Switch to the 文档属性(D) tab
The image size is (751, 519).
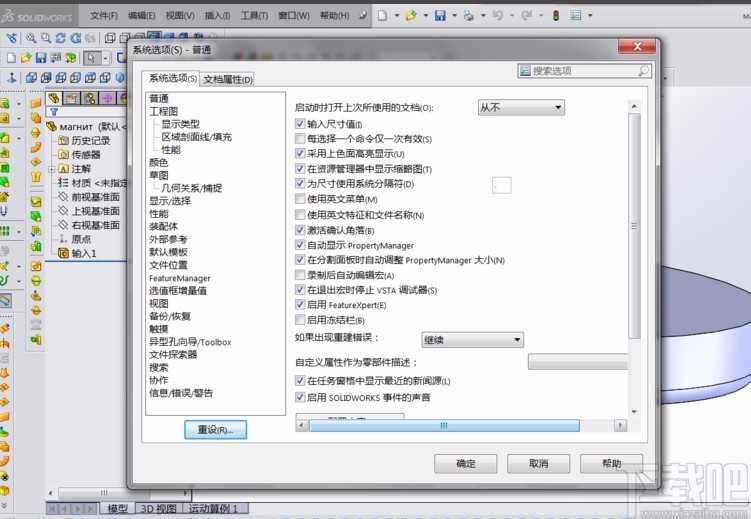228,79
